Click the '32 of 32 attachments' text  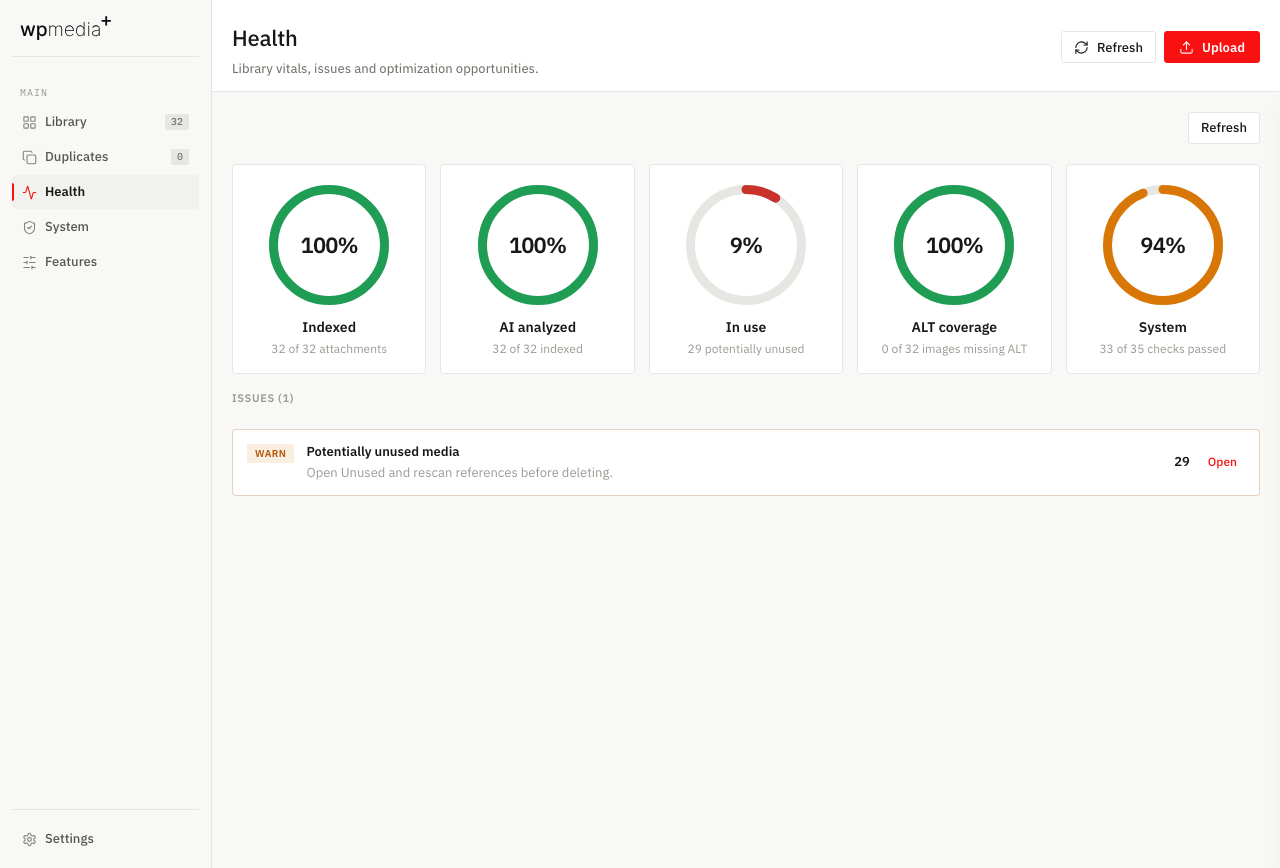(329, 349)
